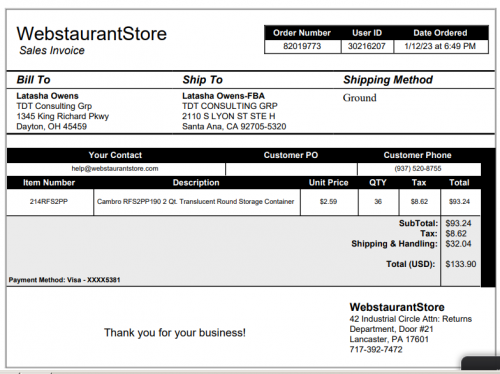
Task: Click the Tax column header
Action: click(x=419, y=183)
